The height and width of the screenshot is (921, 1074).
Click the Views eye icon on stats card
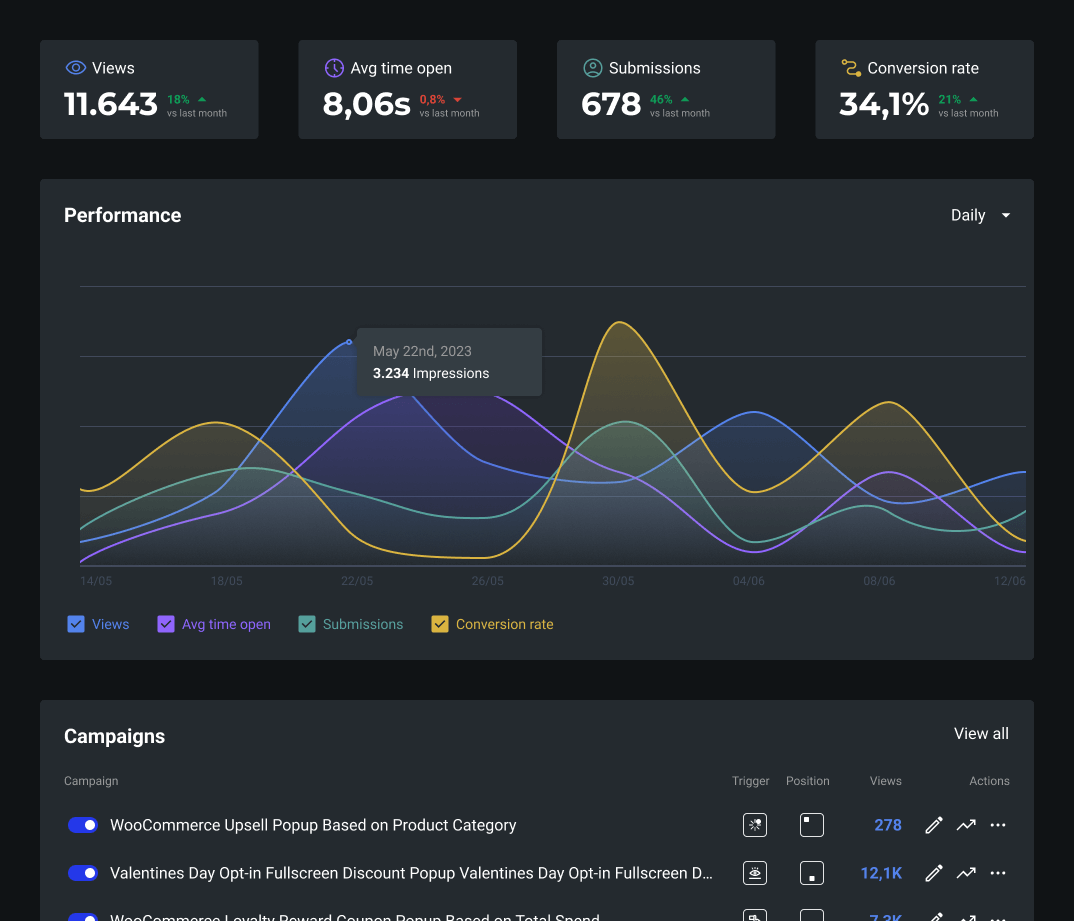[74, 67]
